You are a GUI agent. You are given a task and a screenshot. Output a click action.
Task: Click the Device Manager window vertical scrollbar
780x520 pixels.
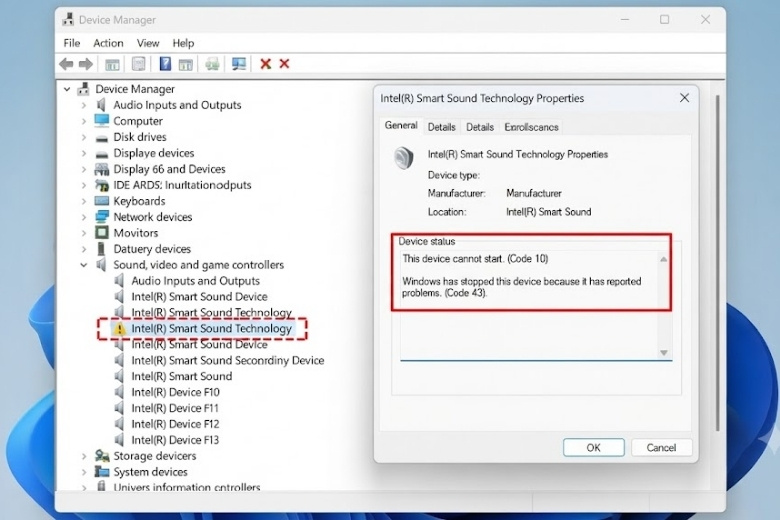[717, 263]
